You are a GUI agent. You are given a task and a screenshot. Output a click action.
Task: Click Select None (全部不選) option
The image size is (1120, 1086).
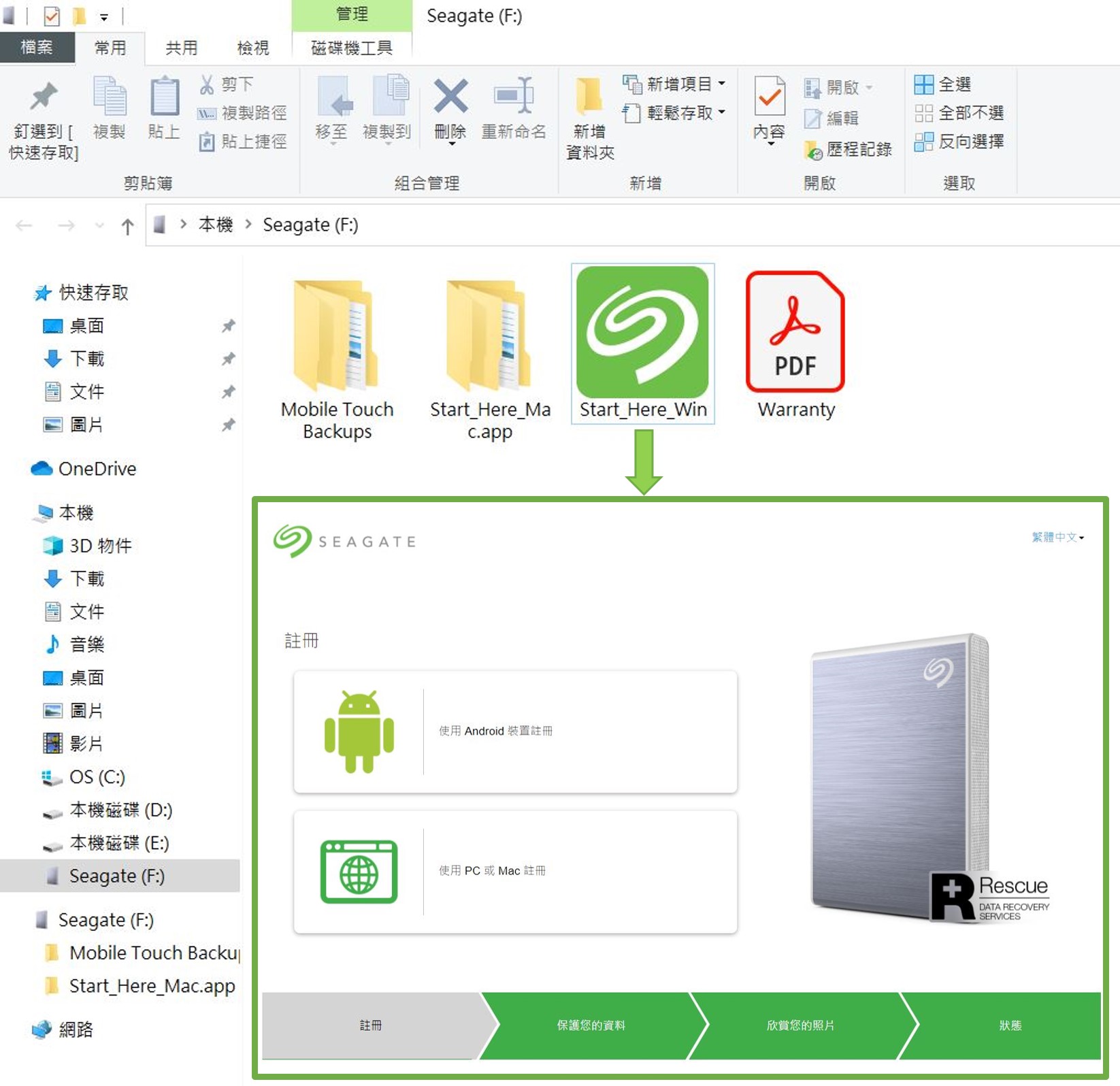click(x=959, y=113)
